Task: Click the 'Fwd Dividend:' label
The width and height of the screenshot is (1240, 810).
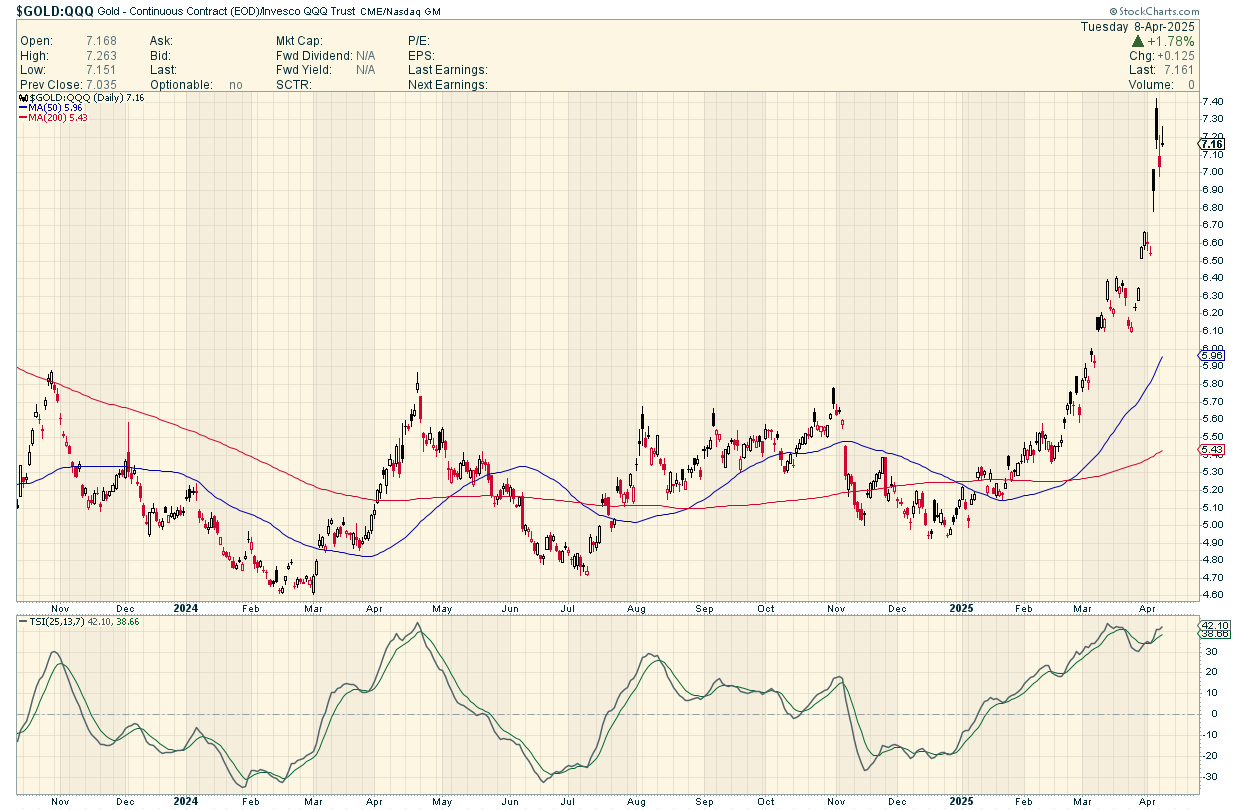Action: click(314, 56)
